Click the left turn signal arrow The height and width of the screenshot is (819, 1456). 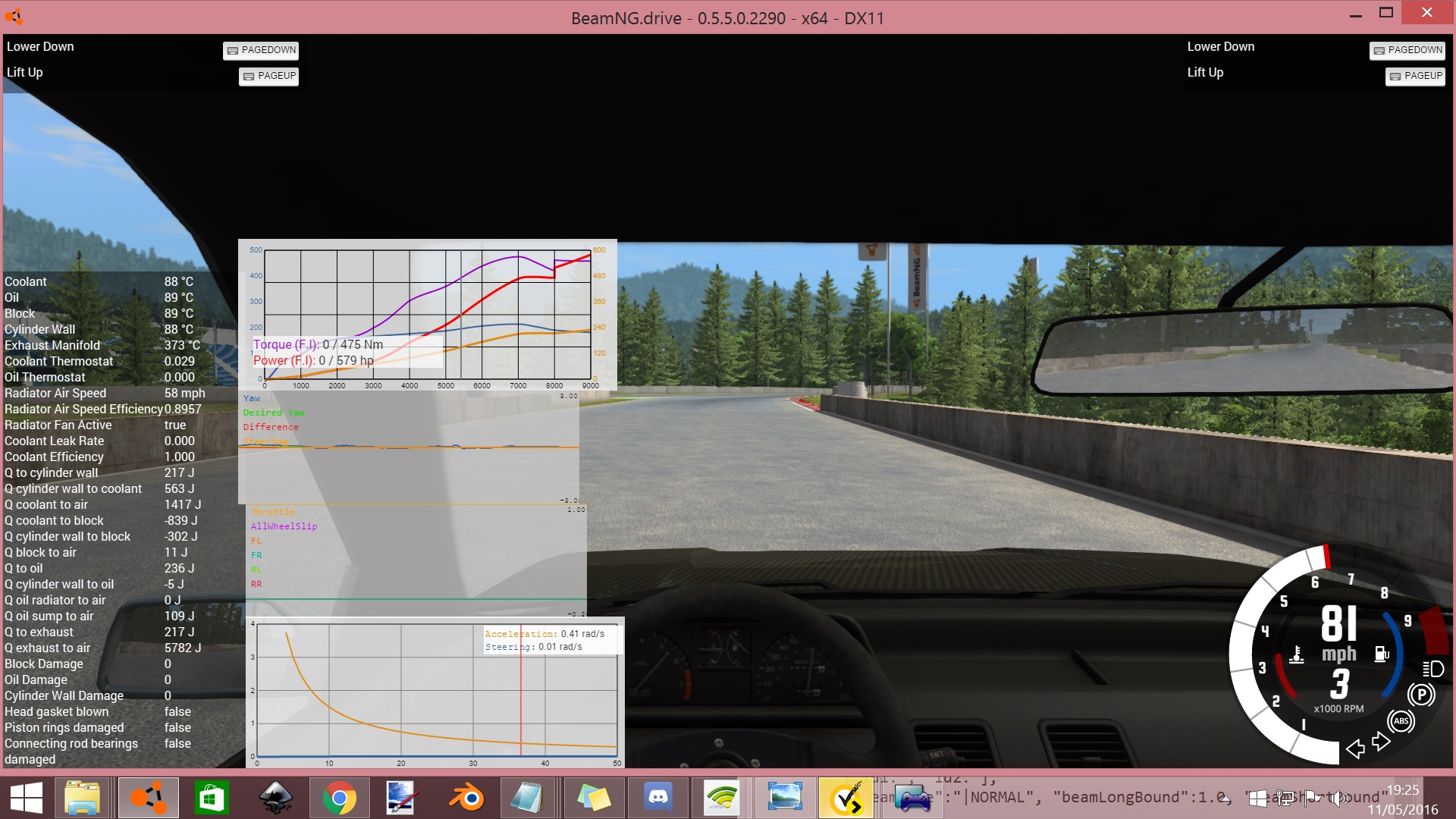[x=1355, y=749]
